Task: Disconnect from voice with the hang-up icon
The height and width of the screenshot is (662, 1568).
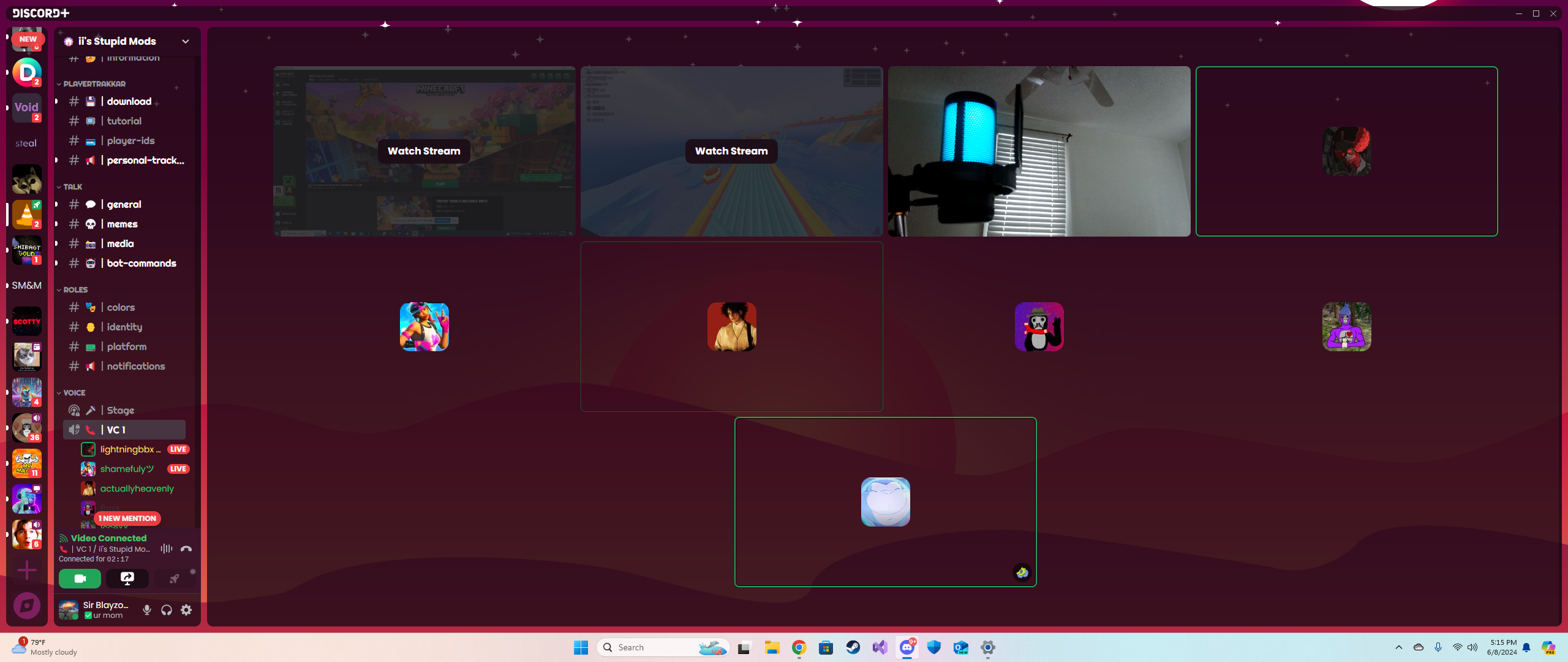Action: coord(186,549)
